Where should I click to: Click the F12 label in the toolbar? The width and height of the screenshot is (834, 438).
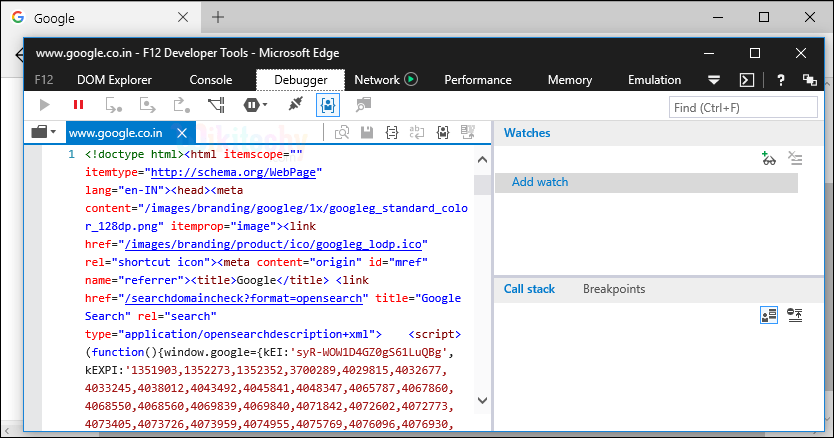click(44, 80)
